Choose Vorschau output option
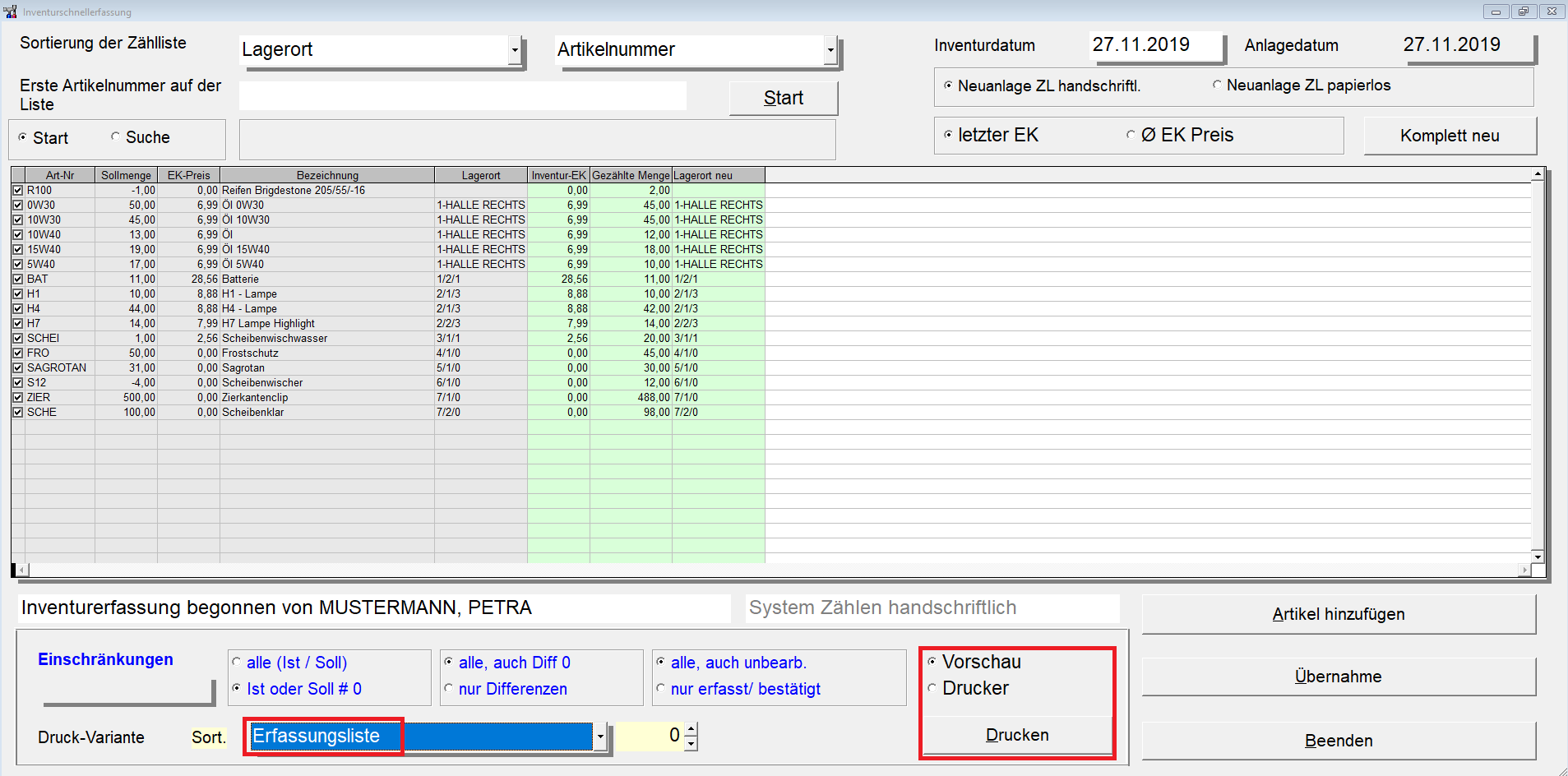This screenshot has width=1568, height=776. [932, 662]
